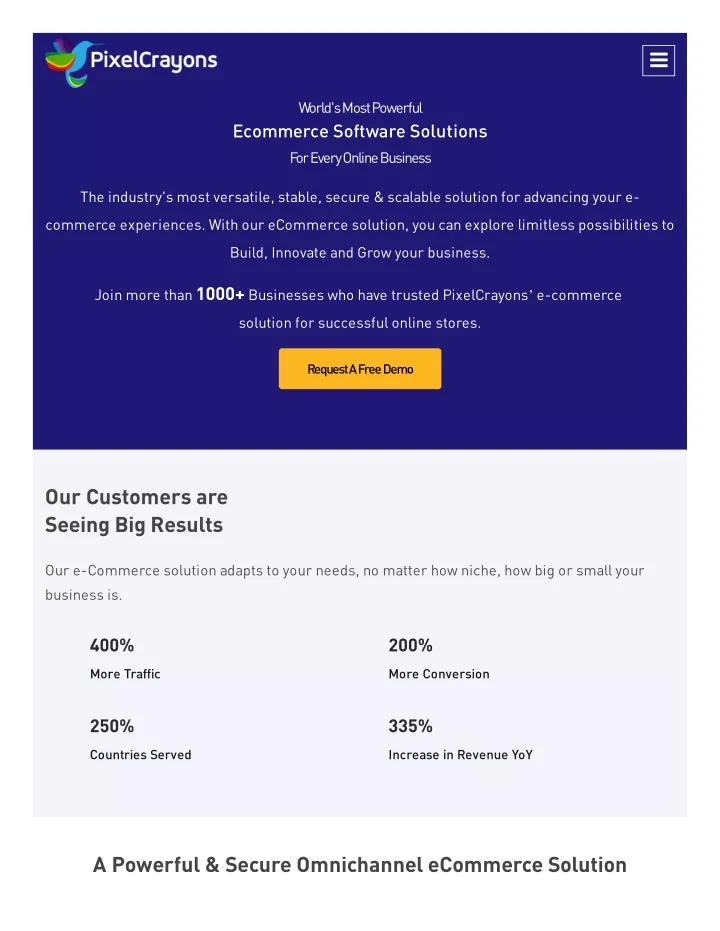The image size is (720, 931).
Task: Click the 250% statistic
Action: (112, 726)
